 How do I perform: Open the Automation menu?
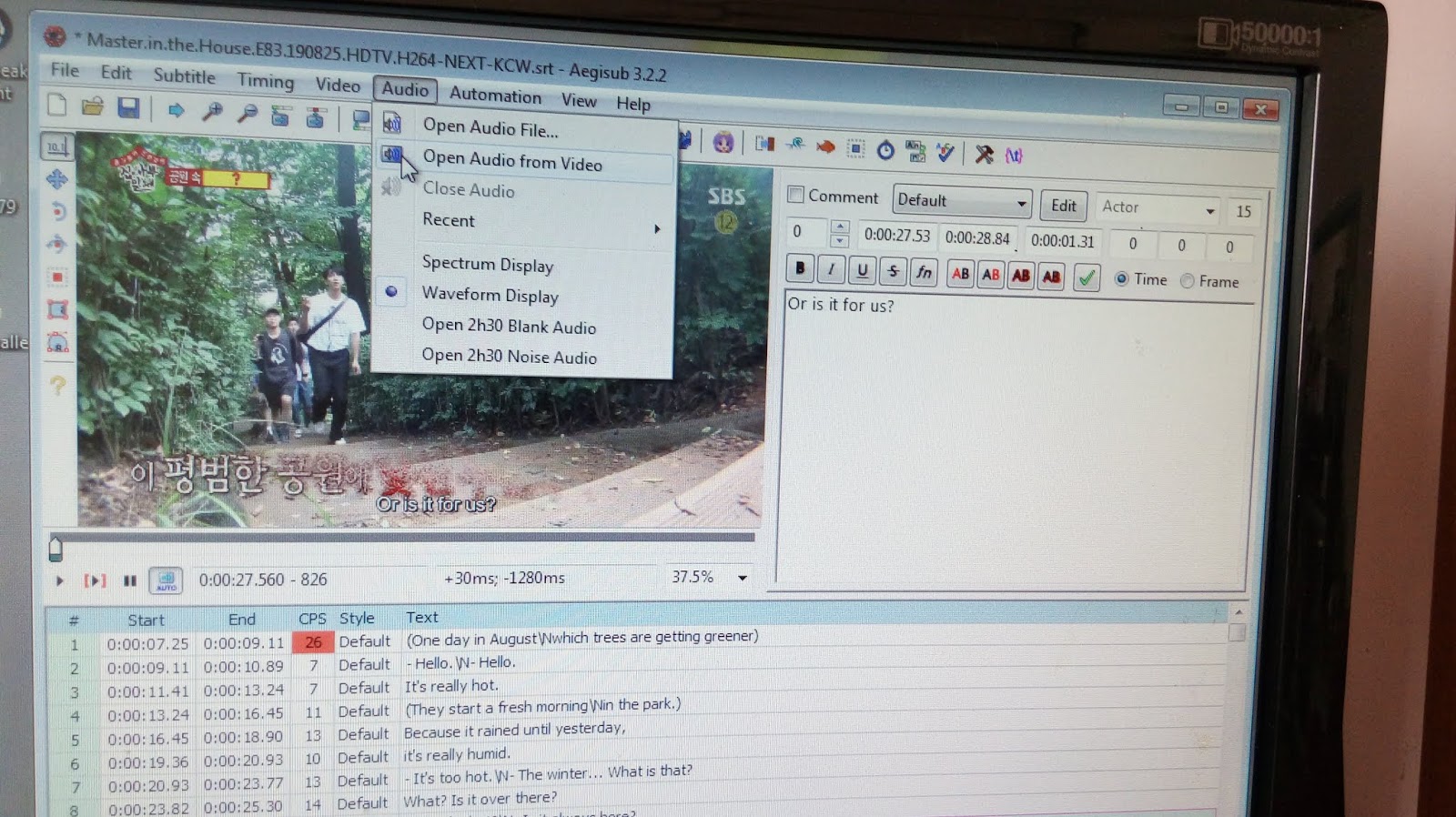coord(495,96)
